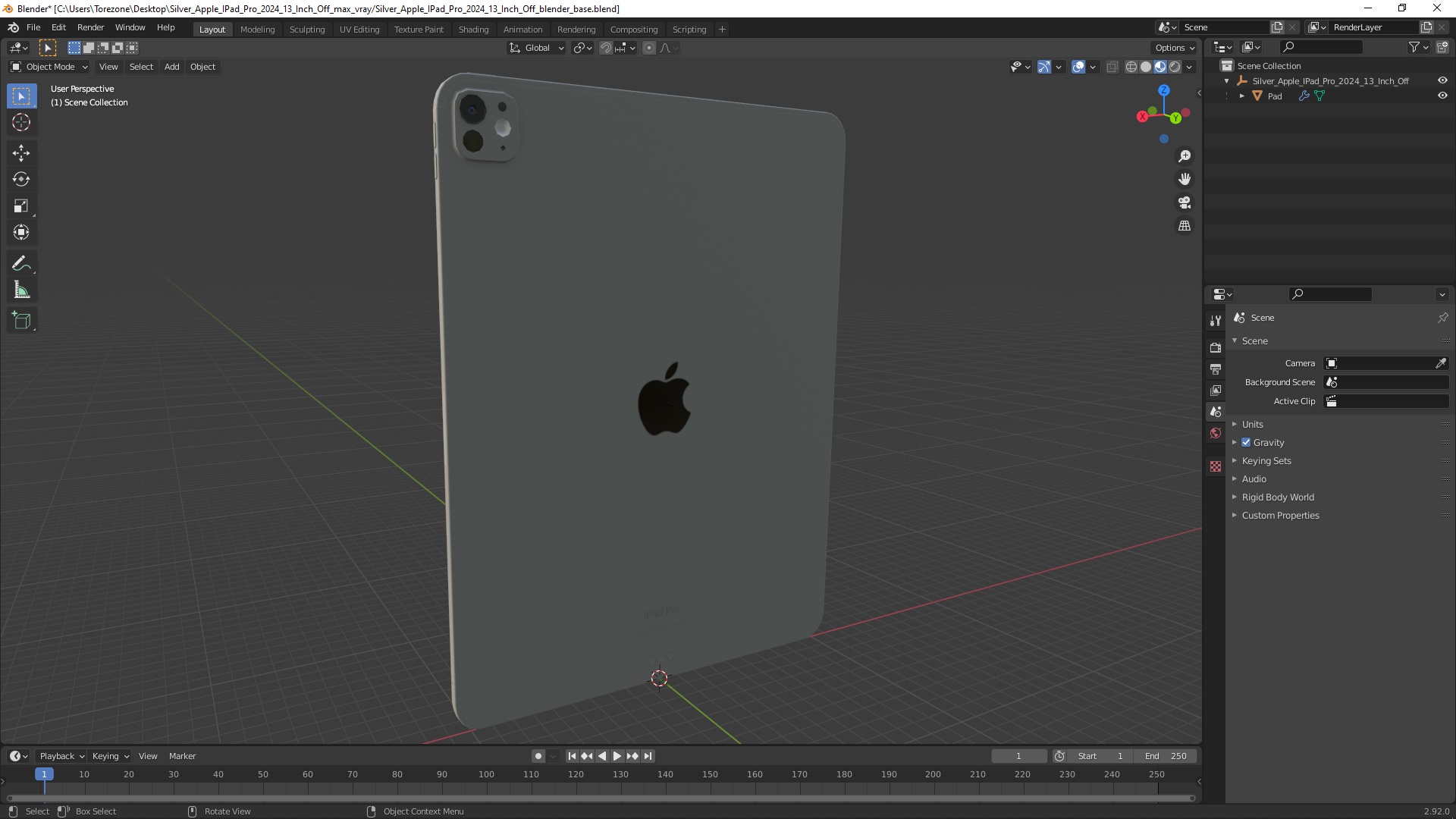Viewport: 1456px width, 819px height.
Task: Toggle the Gravity checkbox
Action: (x=1246, y=442)
